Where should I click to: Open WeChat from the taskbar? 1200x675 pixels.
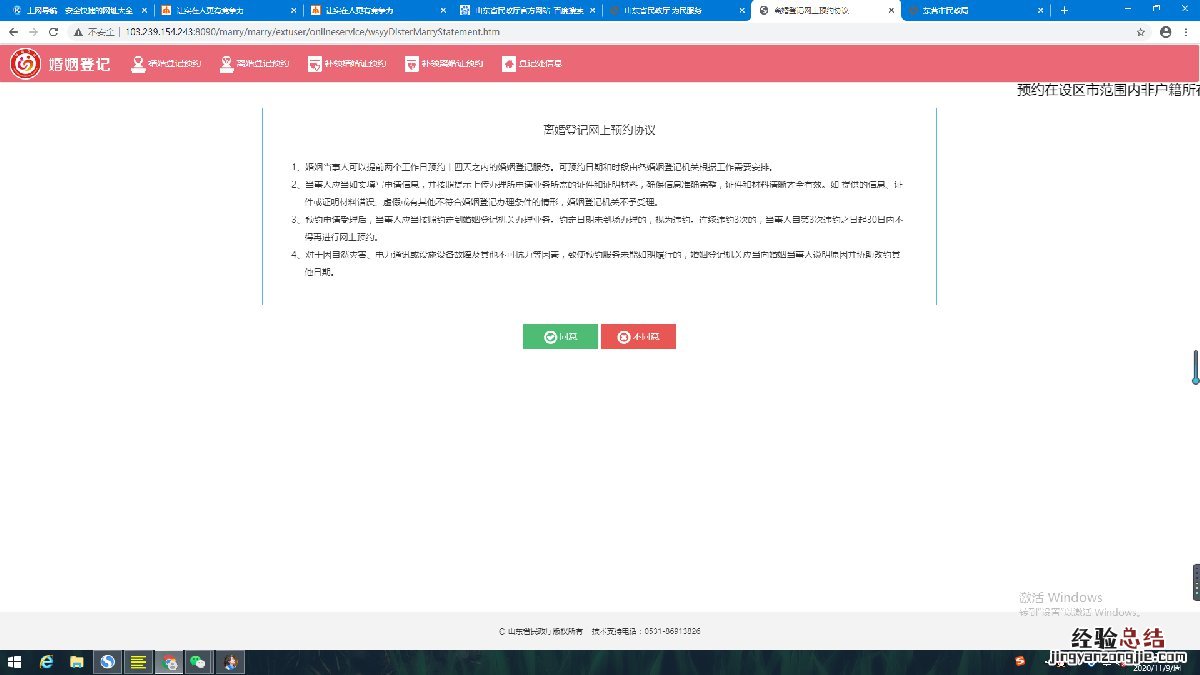coord(199,662)
